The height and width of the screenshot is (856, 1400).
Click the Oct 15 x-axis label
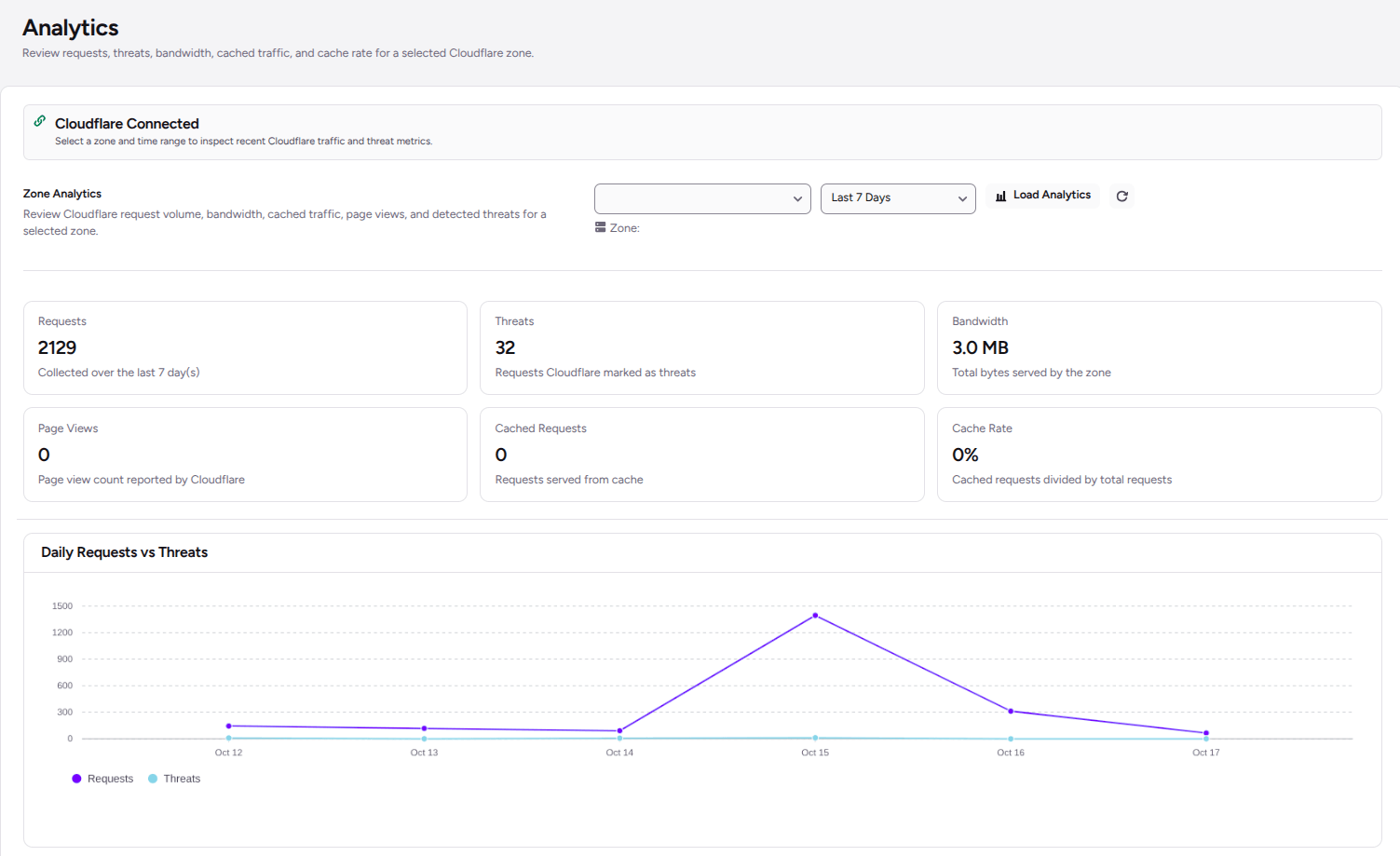[815, 753]
